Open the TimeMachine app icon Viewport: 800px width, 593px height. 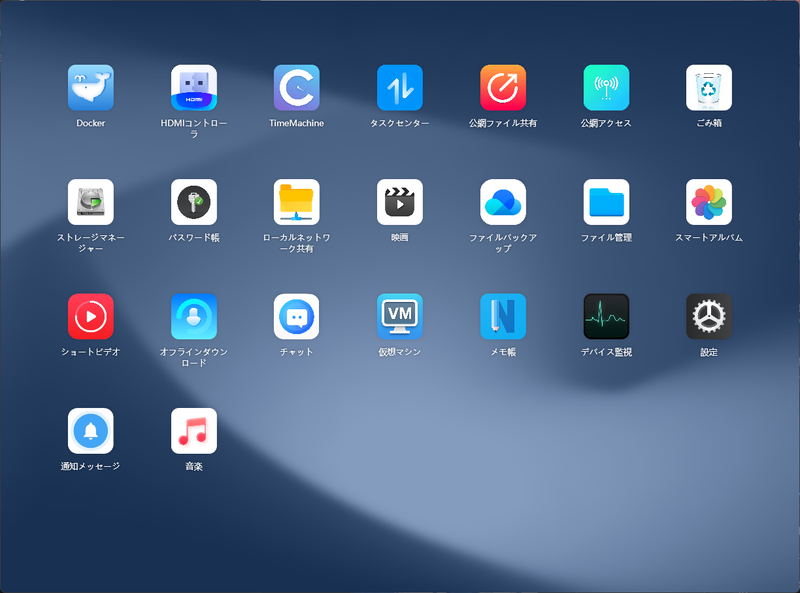click(296, 87)
